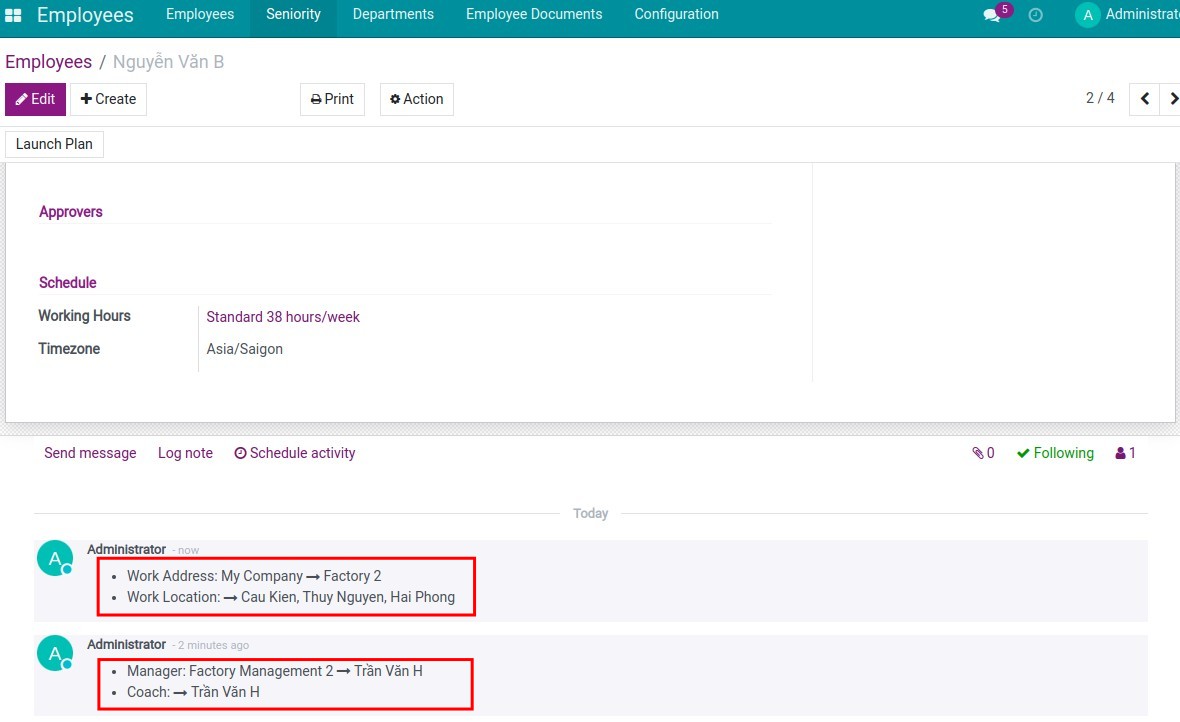Open the Action dropdown menu
The image size is (1180, 722).
click(x=416, y=99)
